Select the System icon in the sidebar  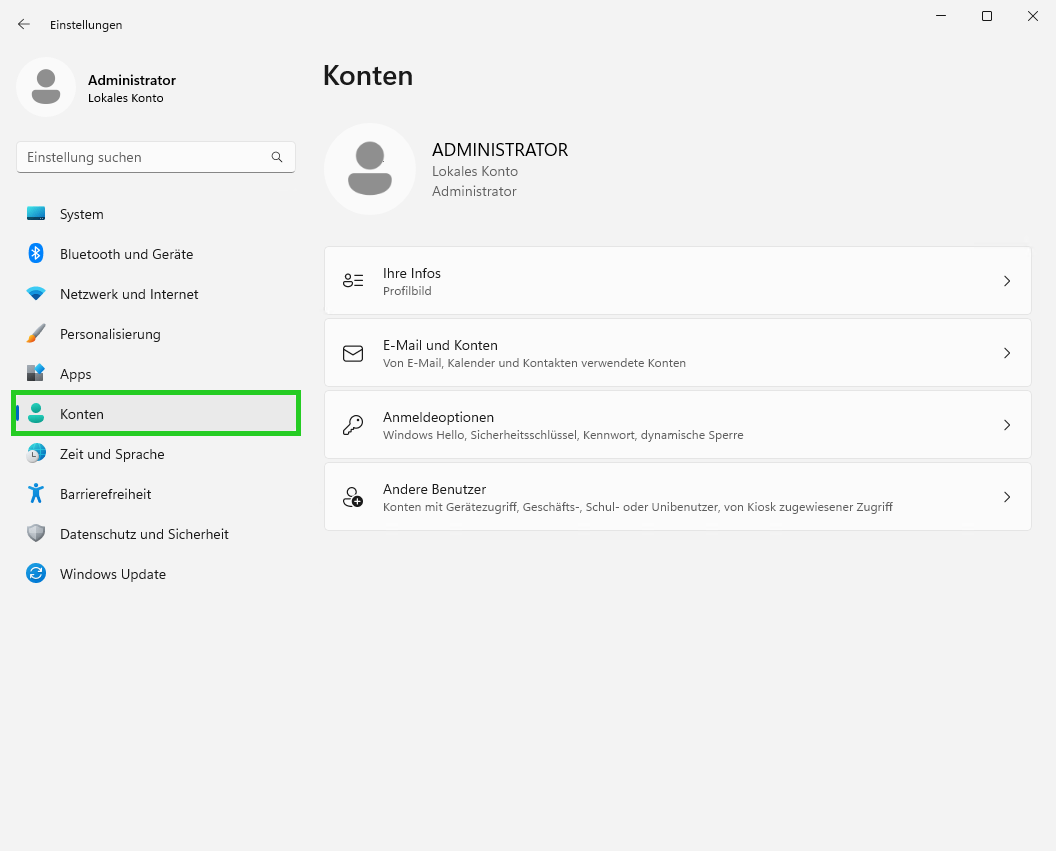pyautogui.click(x=35, y=214)
